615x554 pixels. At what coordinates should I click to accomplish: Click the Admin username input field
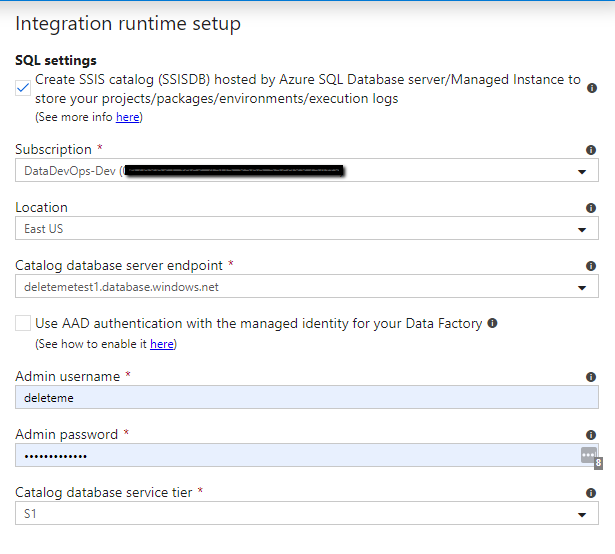300,397
